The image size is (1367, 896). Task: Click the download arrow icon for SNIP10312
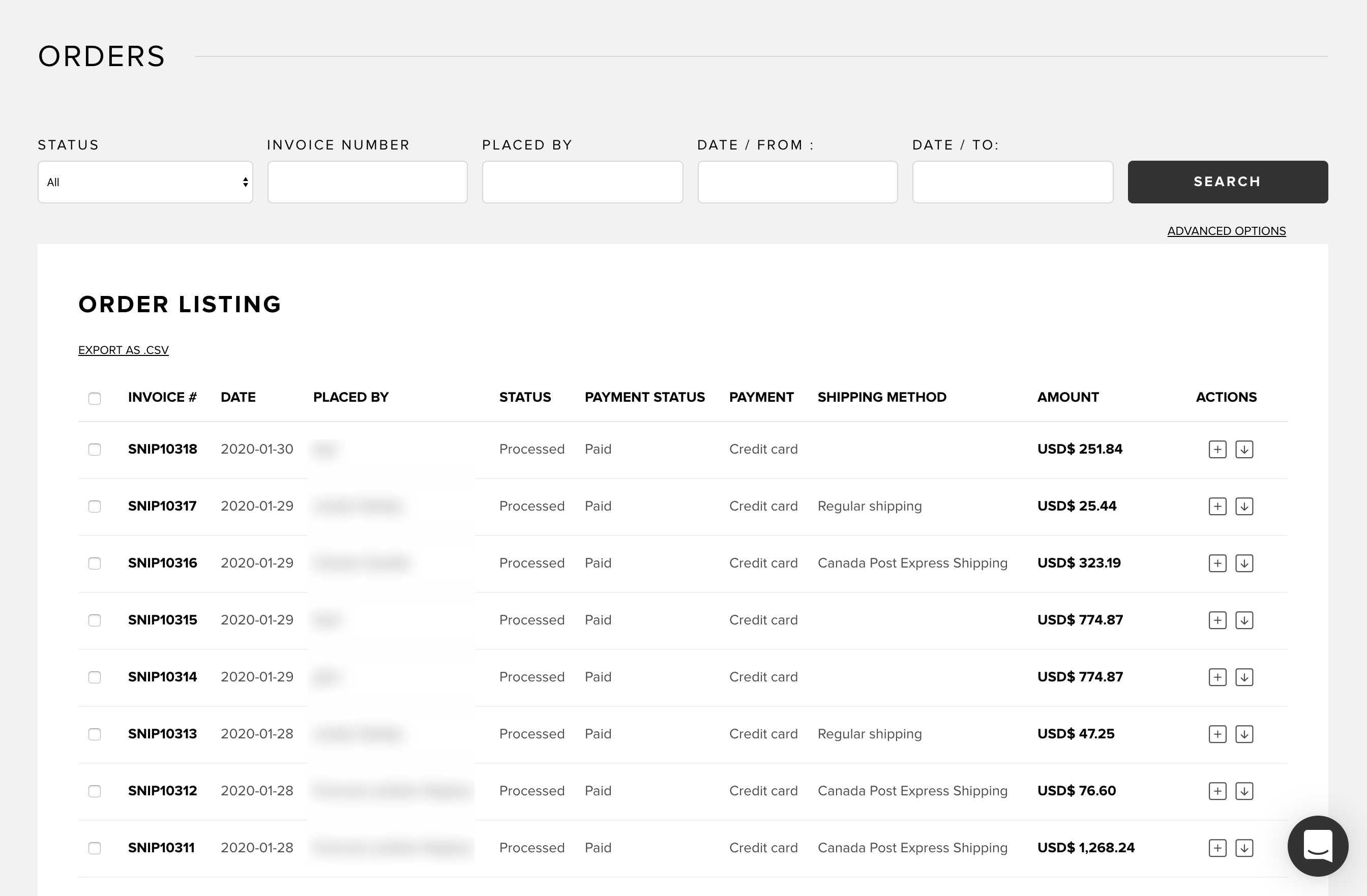tap(1244, 791)
